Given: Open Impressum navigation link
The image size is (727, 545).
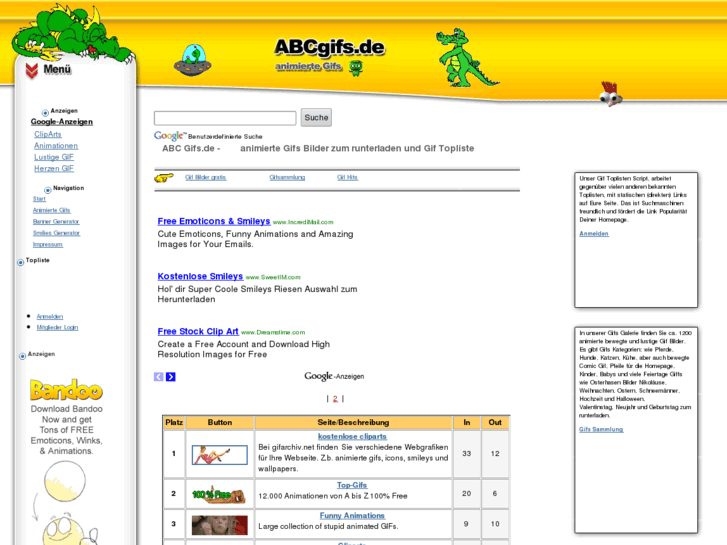Looking at the screenshot, I should (48, 244).
